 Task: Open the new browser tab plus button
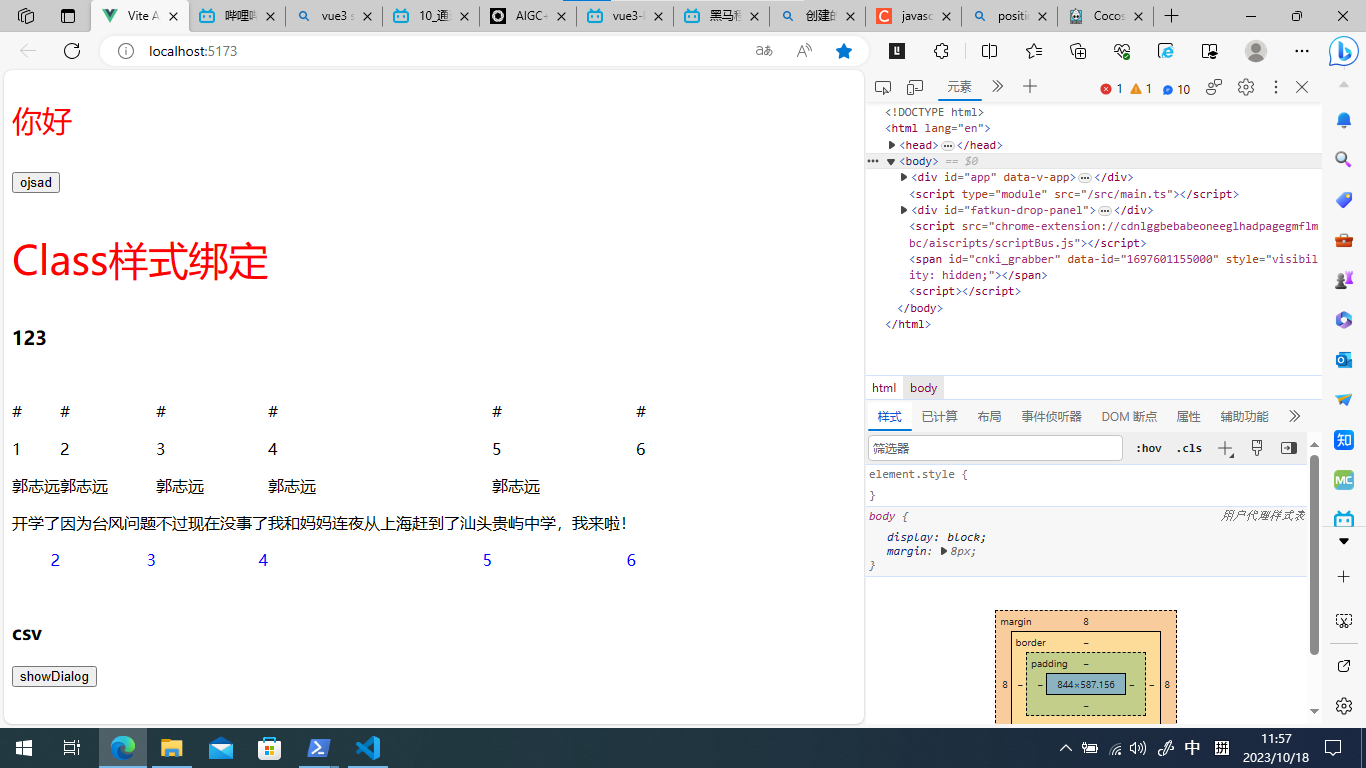[x=1172, y=16]
